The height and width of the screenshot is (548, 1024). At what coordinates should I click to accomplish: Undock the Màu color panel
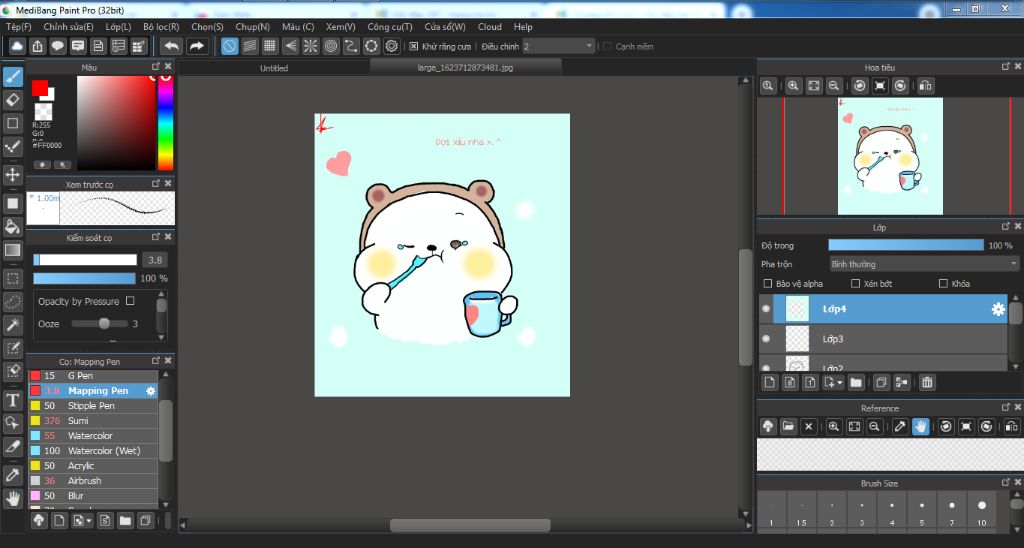click(x=155, y=67)
